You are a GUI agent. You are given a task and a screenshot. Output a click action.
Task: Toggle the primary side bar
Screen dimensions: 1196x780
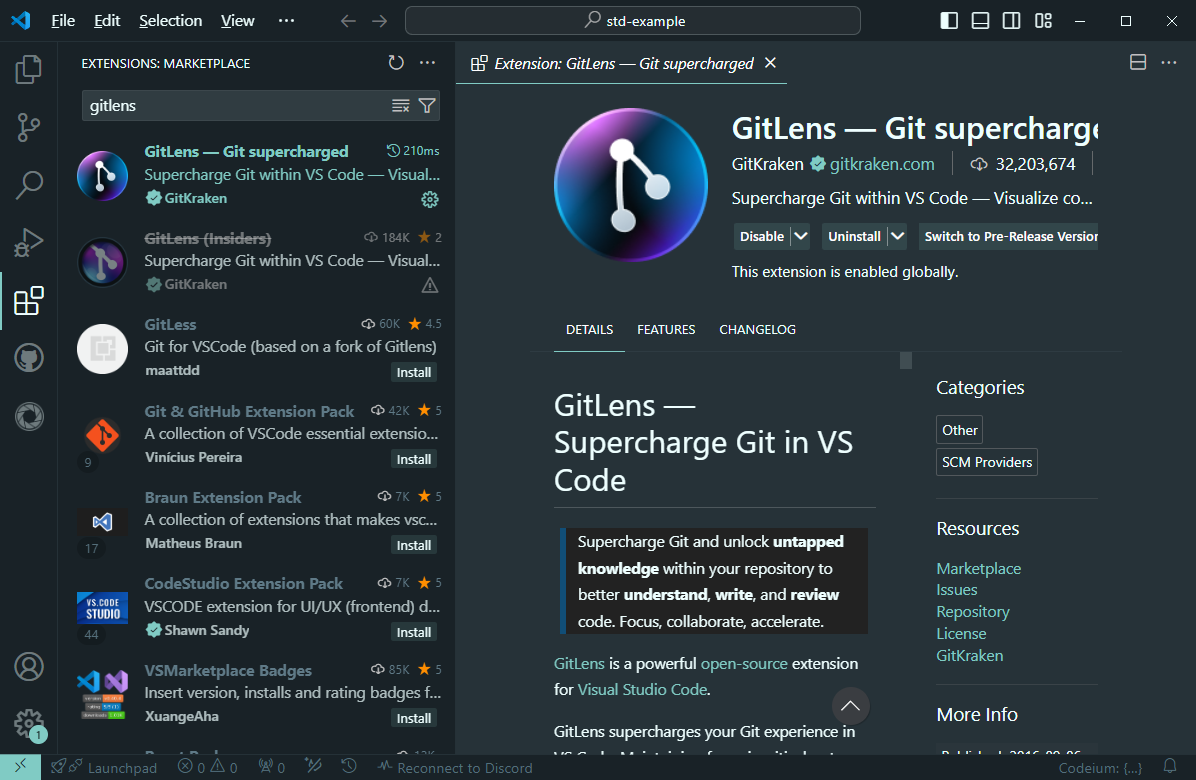(x=949, y=21)
